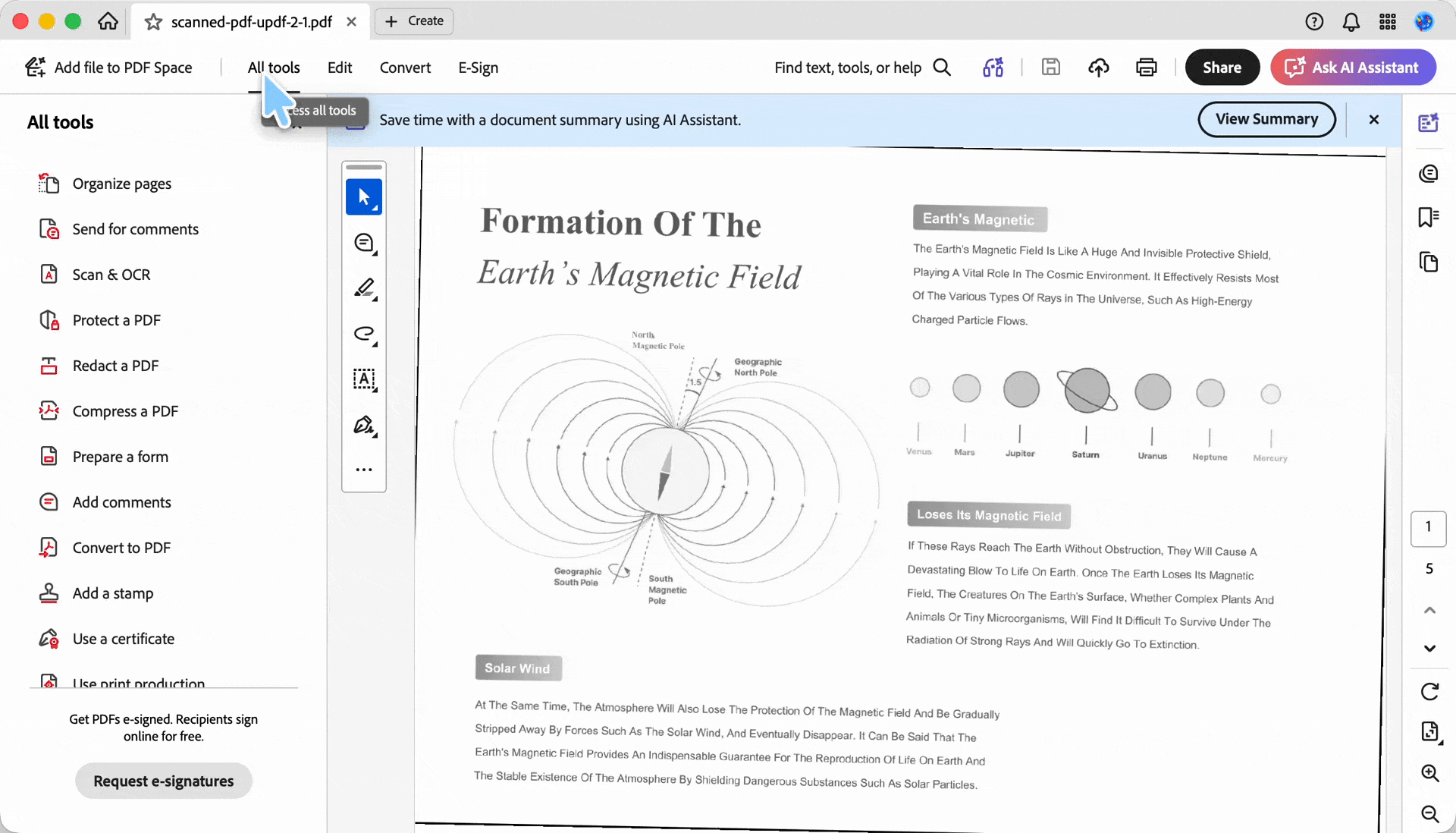Image resolution: width=1456 pixels, height=833 pixels.
Task: Open the page display settings icon
Action: tap(1429, 732)
